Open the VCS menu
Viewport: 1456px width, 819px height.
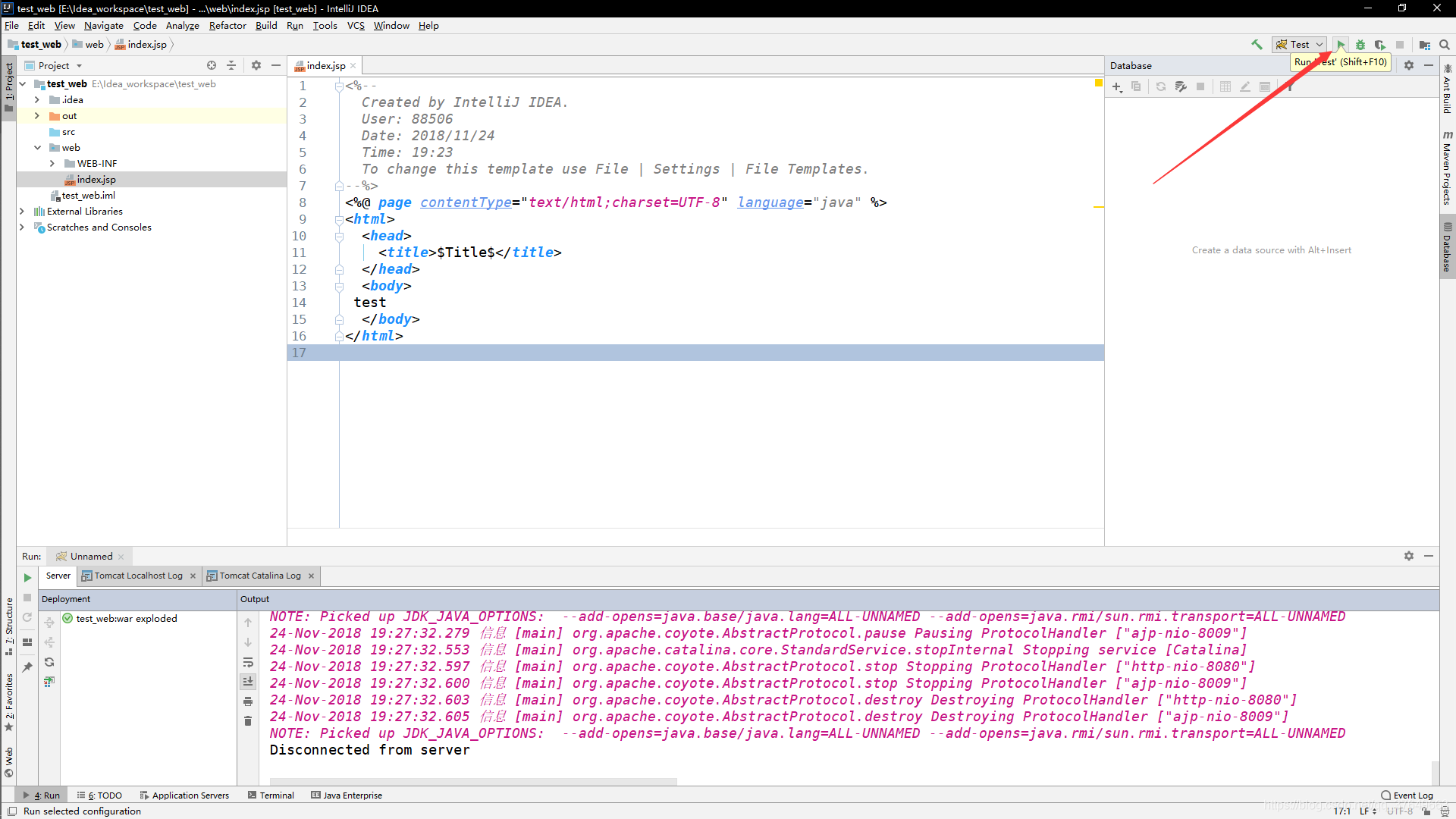point(356,26)
